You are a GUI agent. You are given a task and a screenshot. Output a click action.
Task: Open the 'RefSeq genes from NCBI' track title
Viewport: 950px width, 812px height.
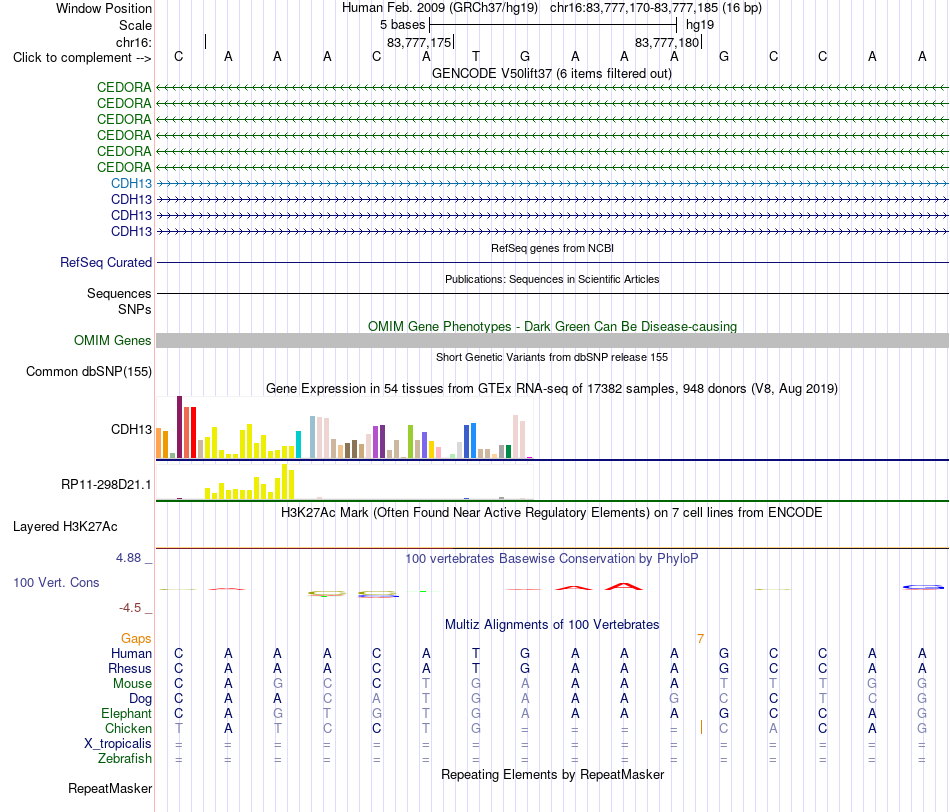(552, 248)
